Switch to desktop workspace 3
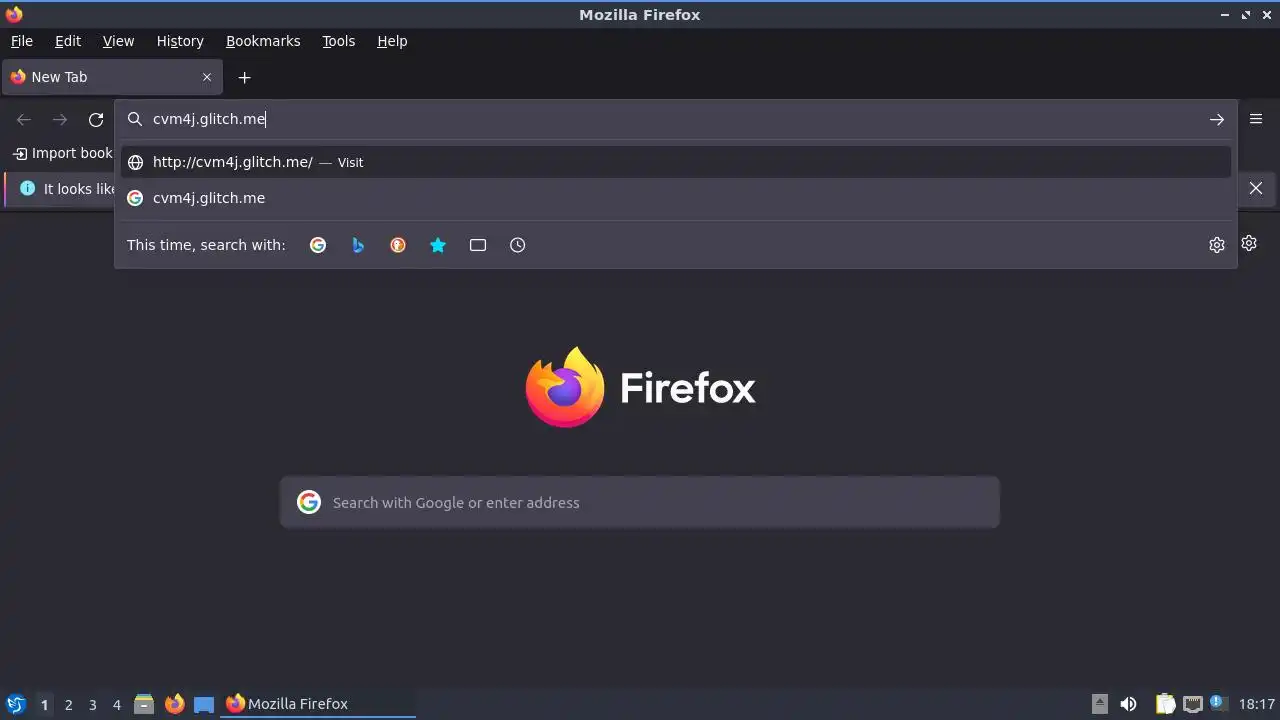Screen dimensions: 1280x720 (92, 704)
